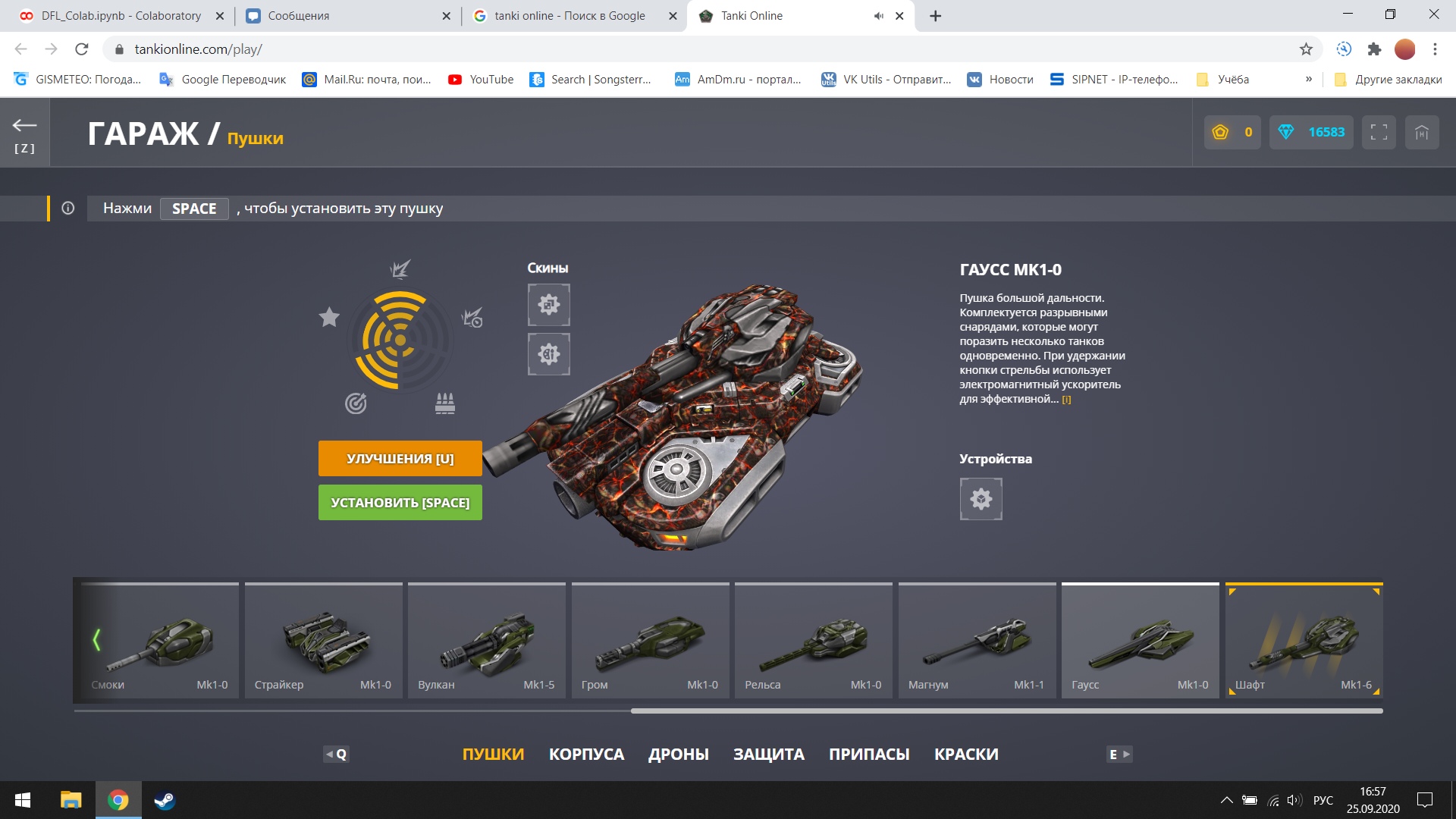
Task: Open Chrome profile avatar
Action: coord(1404,49)
